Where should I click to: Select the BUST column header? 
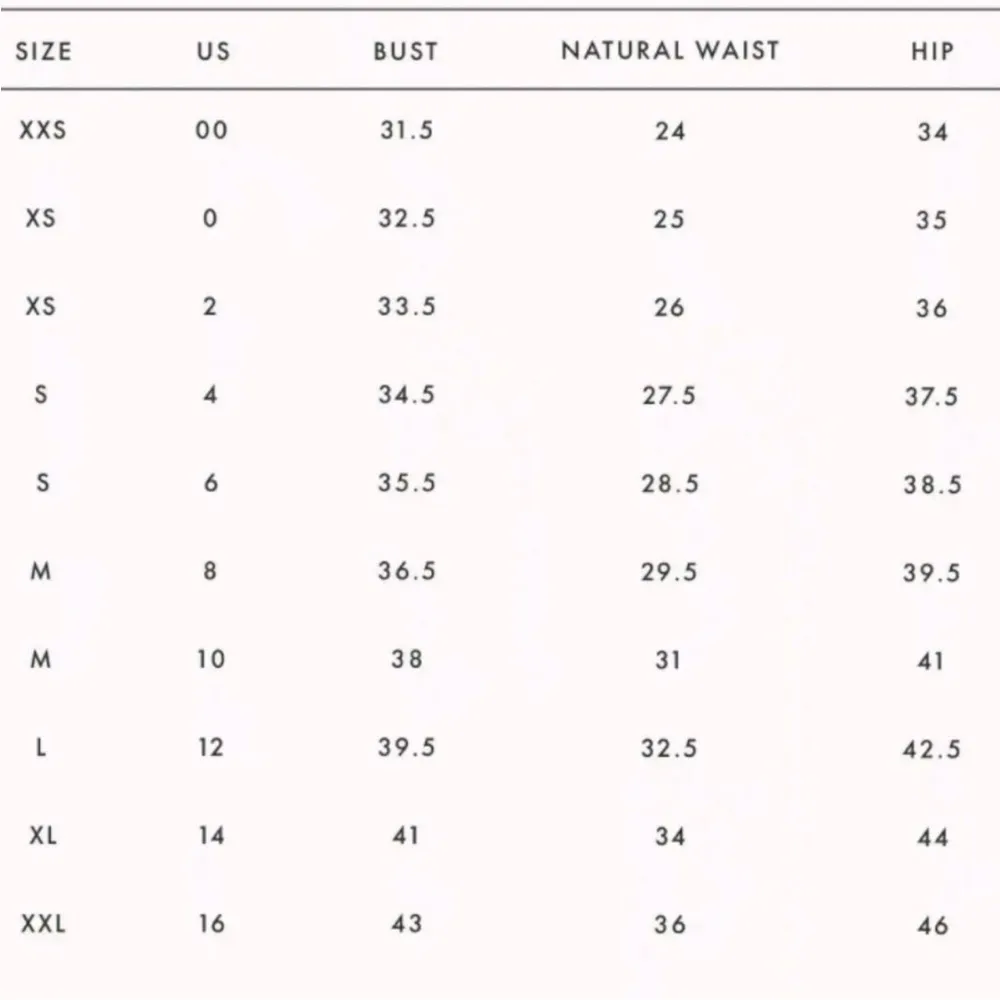(406, 51)
